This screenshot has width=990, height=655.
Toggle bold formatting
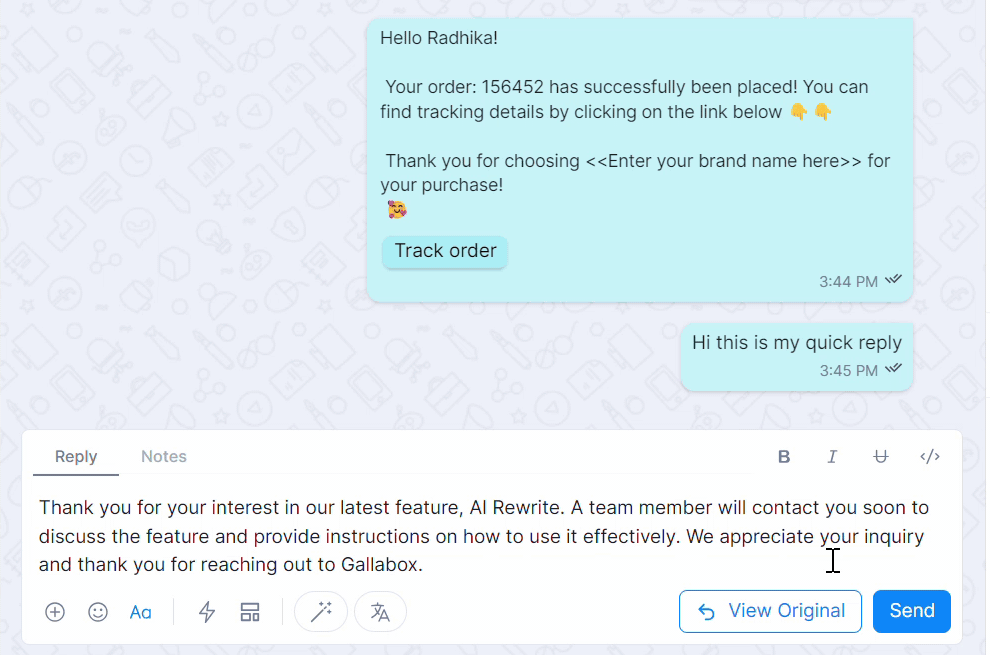point(784,457)
